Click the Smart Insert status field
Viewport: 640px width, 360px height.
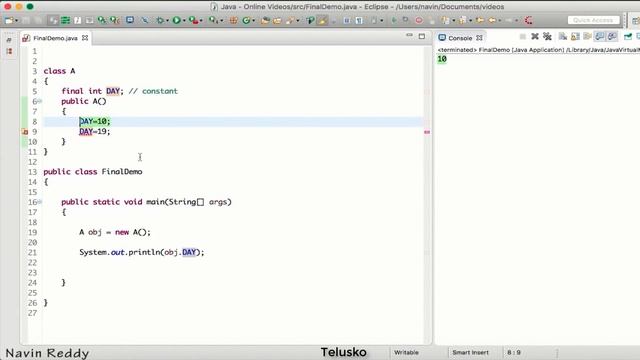470,352
